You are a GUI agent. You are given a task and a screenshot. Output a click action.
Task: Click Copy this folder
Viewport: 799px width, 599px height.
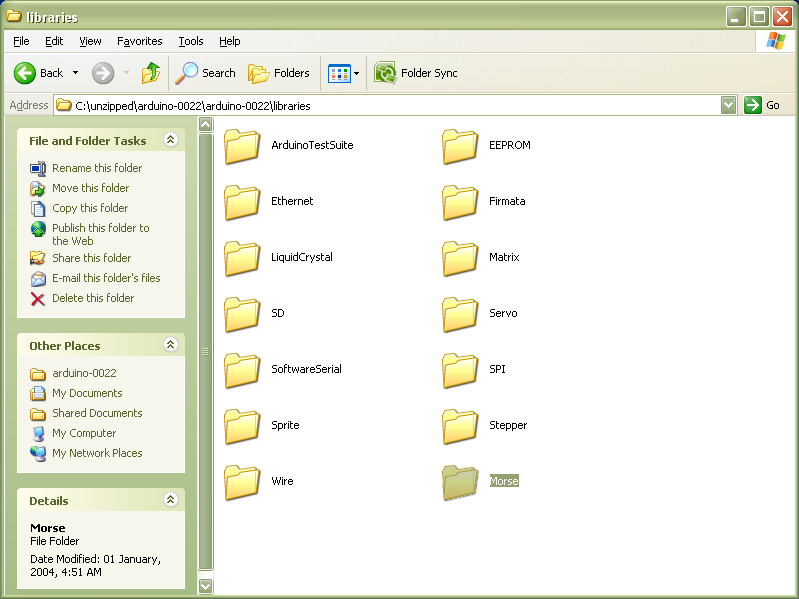(x=90, y=208)
